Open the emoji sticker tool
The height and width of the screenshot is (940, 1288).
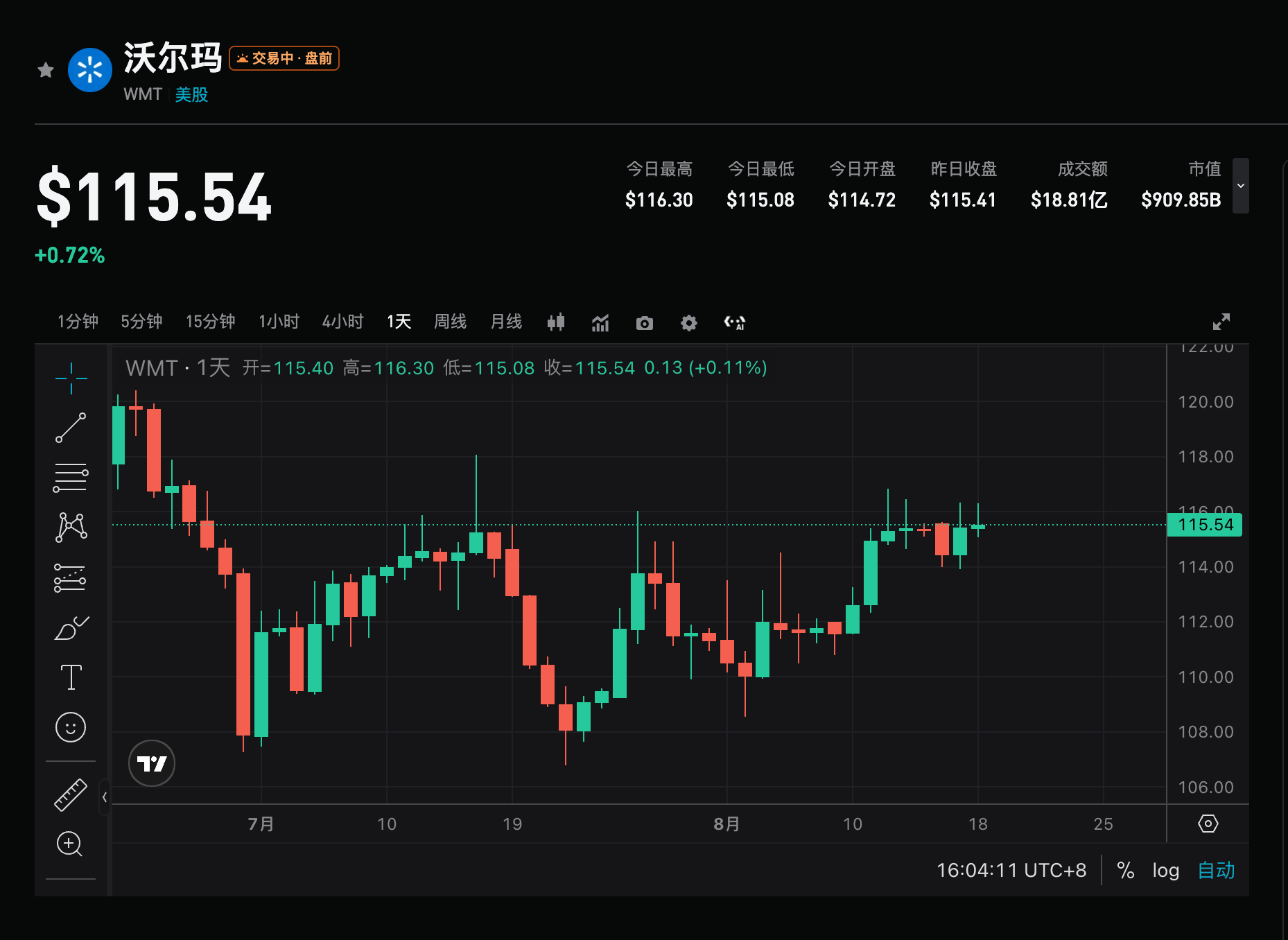pyautogui.click(x=71, y=727)
